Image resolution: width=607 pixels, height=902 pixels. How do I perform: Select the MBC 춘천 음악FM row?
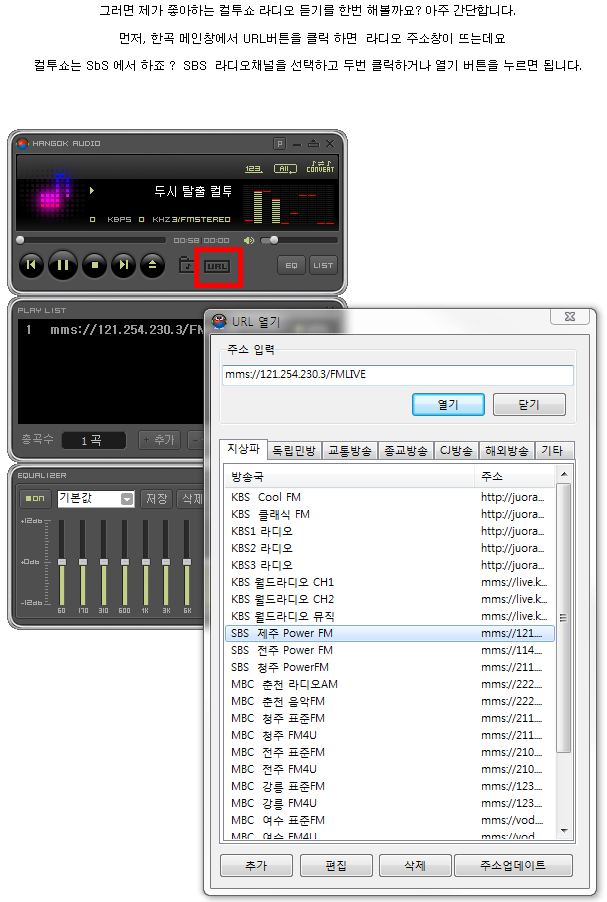[390, 701]
